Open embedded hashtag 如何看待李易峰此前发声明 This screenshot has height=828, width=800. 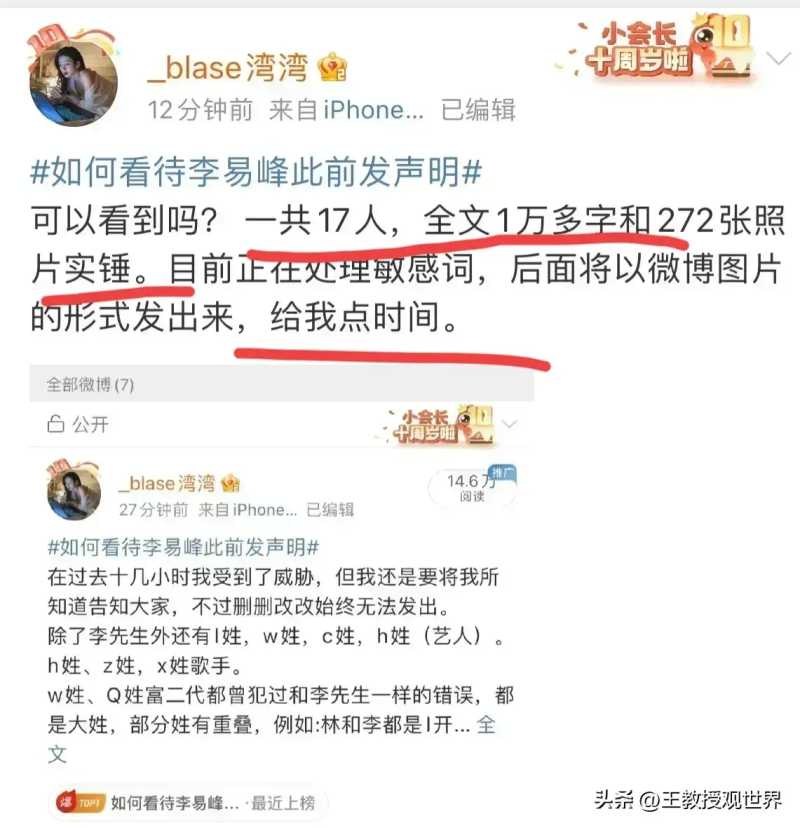(x=183, y=547)
